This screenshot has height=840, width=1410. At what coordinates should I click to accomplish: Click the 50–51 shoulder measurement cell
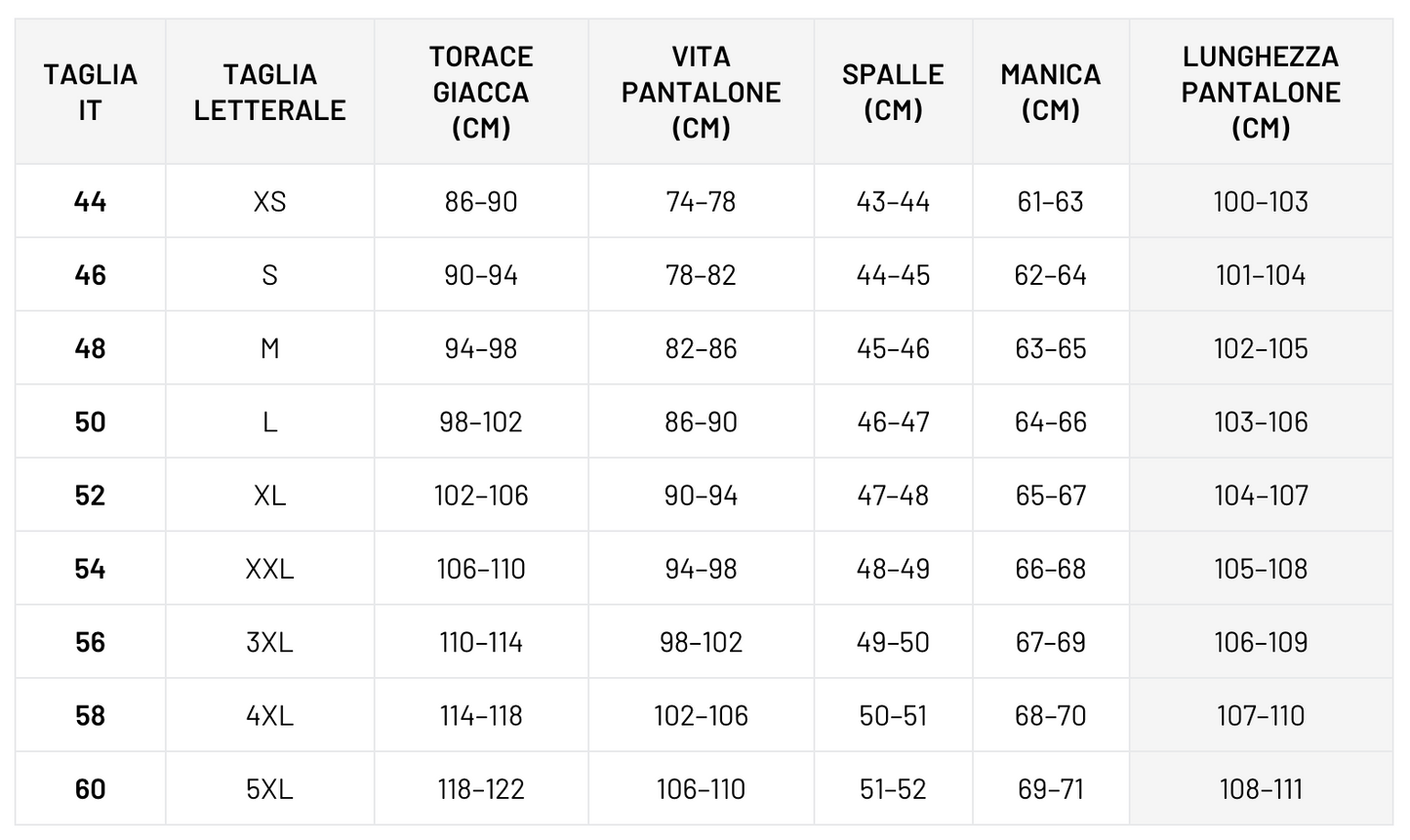(893, 715)
